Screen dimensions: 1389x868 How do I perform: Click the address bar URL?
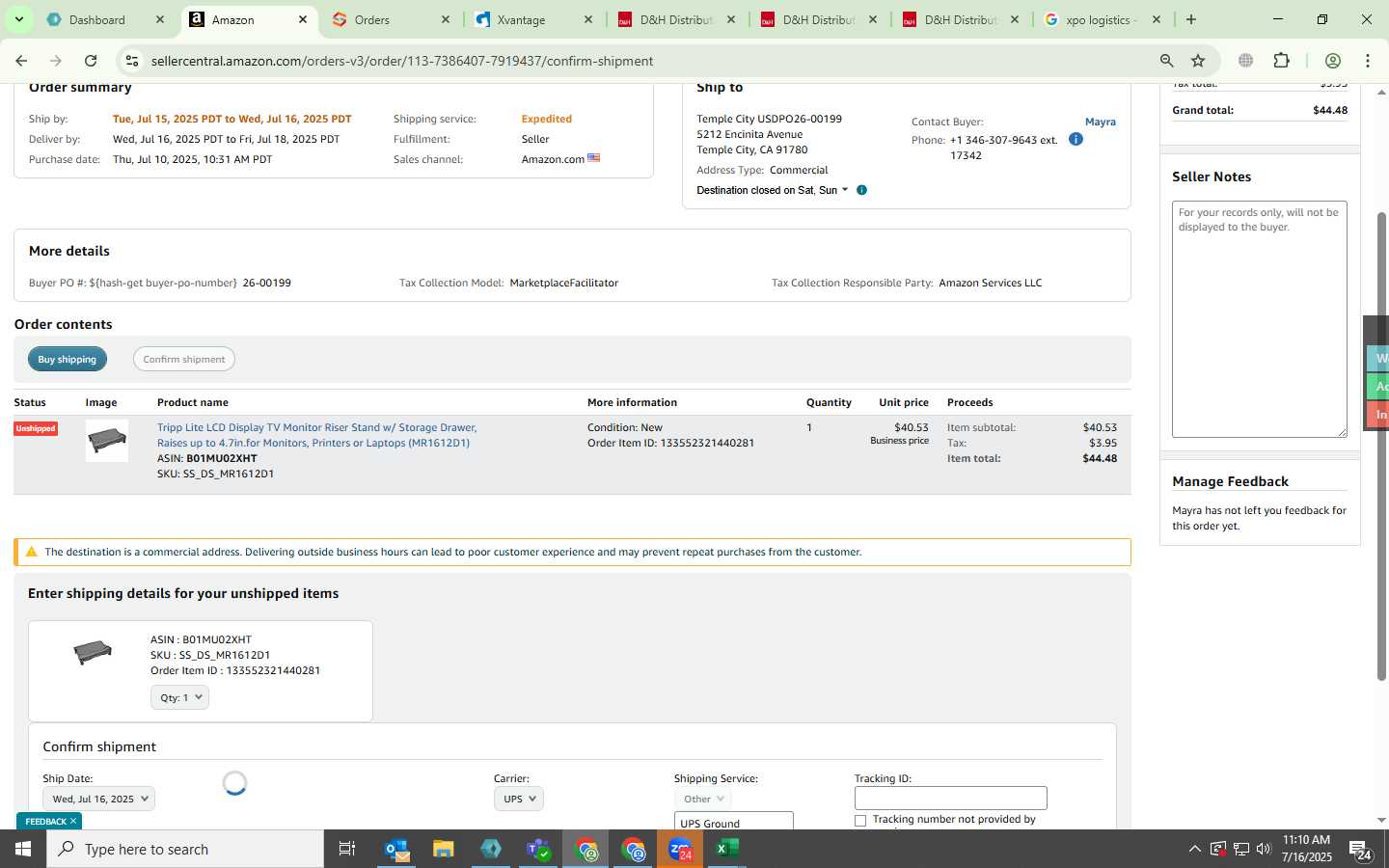[402, 61]
